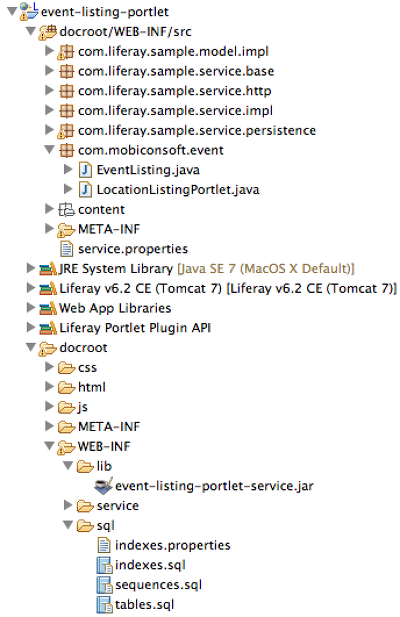
Task: Click the indexes.properties file icon
Action: pos(103,545)
